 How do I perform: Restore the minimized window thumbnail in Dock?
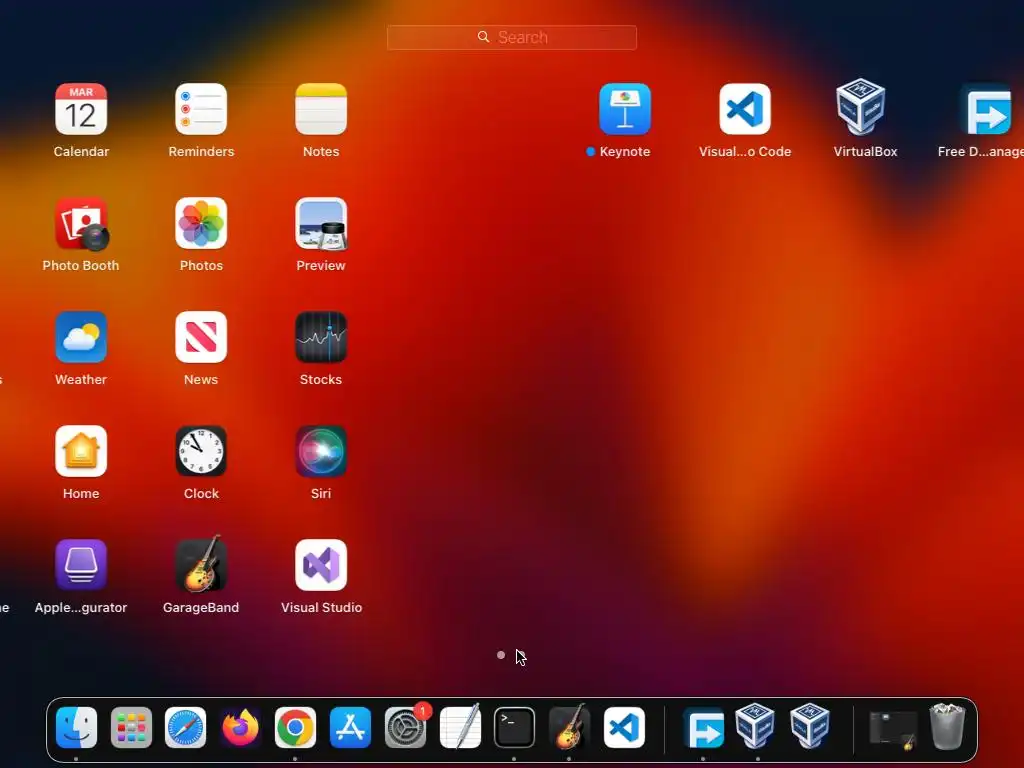coord(892,729)
